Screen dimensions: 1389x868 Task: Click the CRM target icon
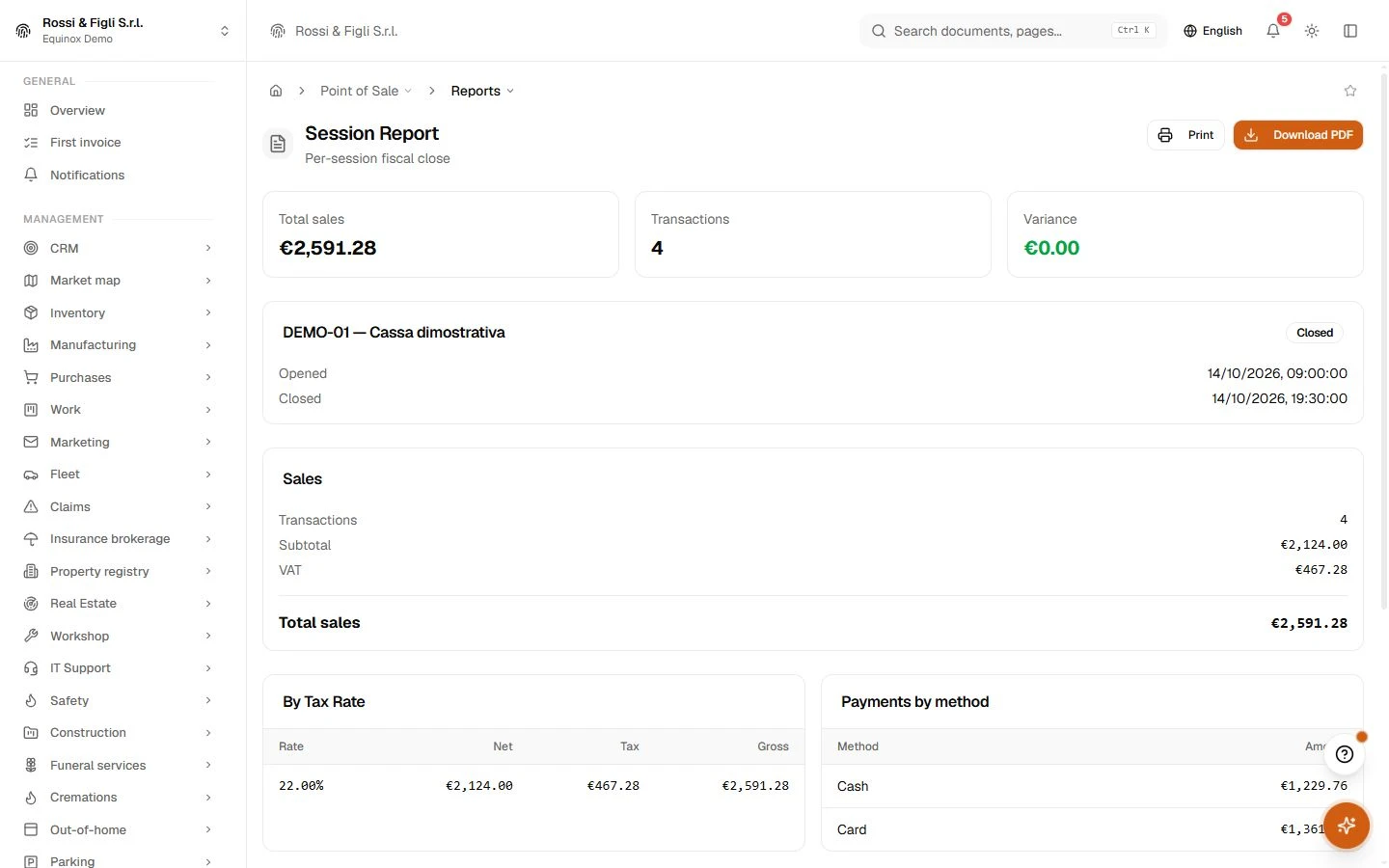coord(31,248)
